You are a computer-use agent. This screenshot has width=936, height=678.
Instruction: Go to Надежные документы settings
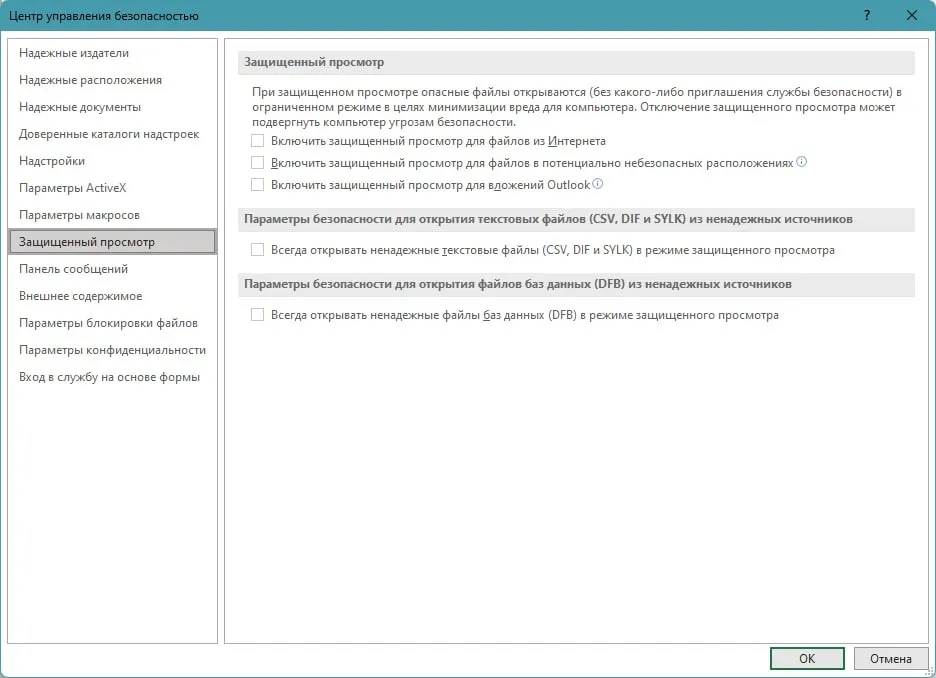(x=80, y=107)
